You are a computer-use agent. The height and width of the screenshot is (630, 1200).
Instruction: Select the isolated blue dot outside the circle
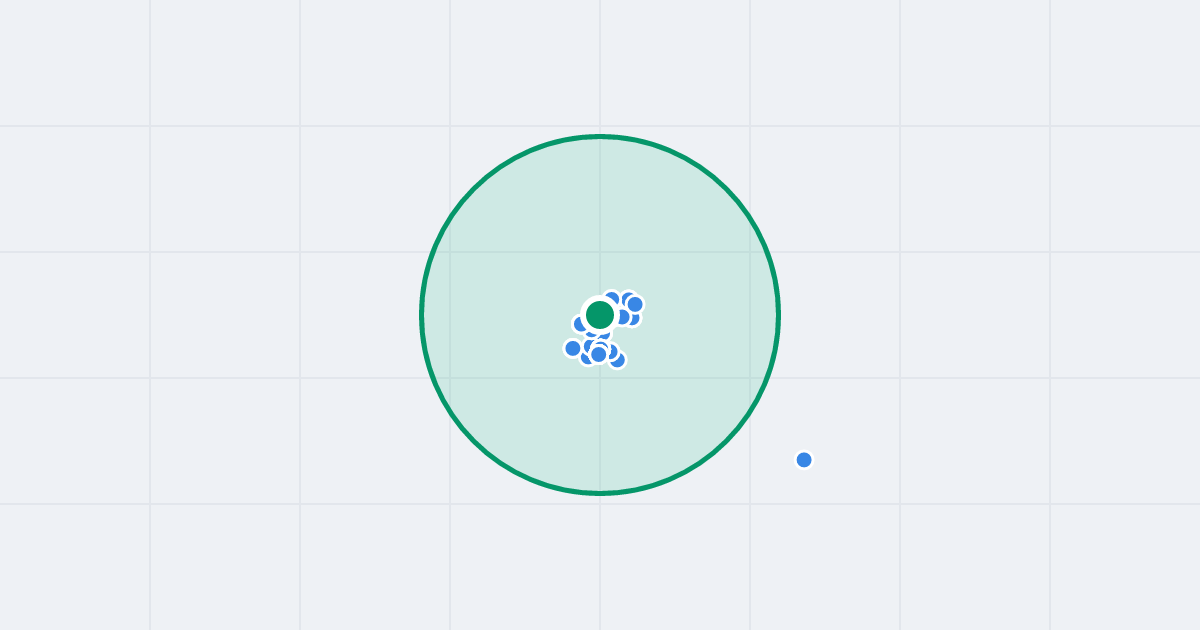pyautogui.click(x=804, y=460)
